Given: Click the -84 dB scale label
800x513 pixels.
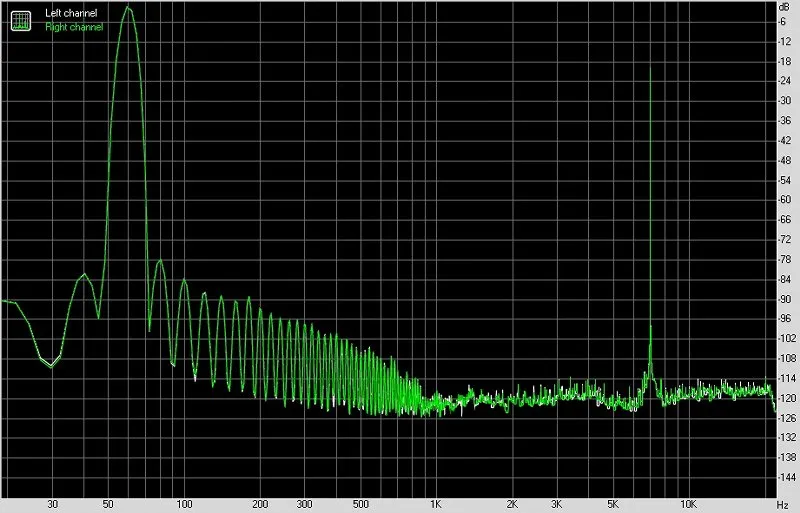Looking at the screenshot, I should (785, 280).
